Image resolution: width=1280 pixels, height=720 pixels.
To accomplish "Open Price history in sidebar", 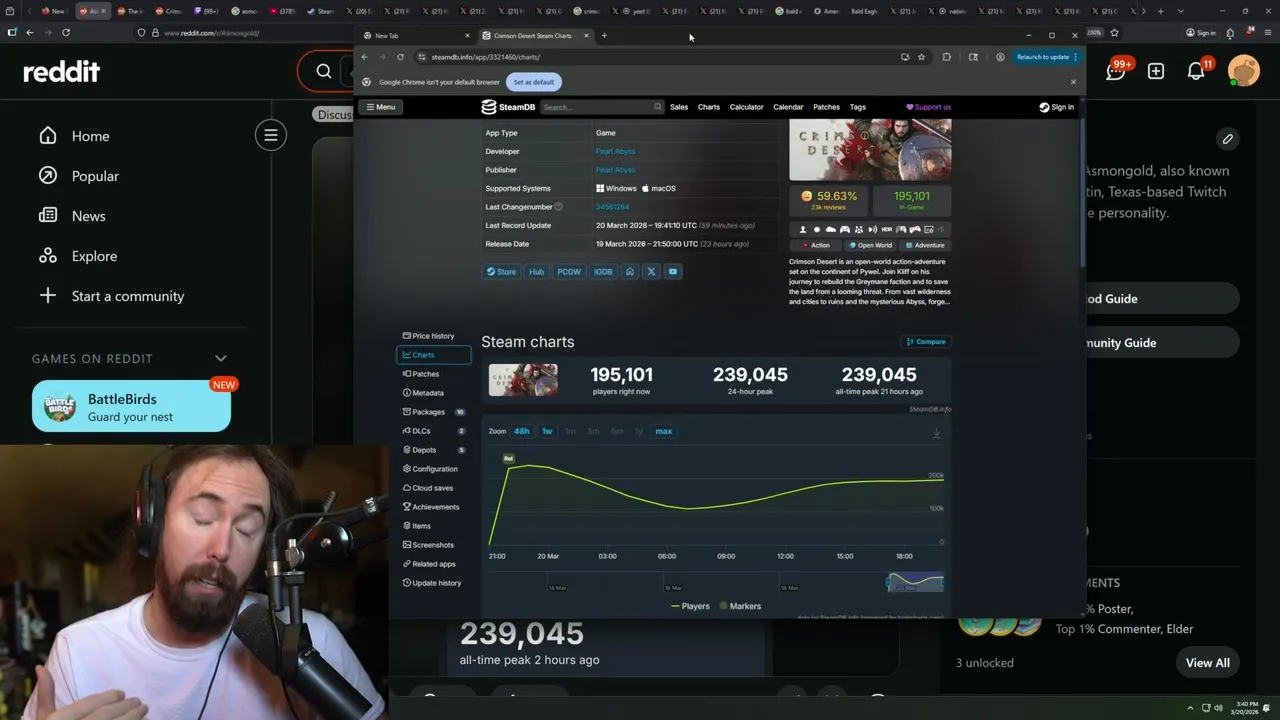I will point(433,336).
